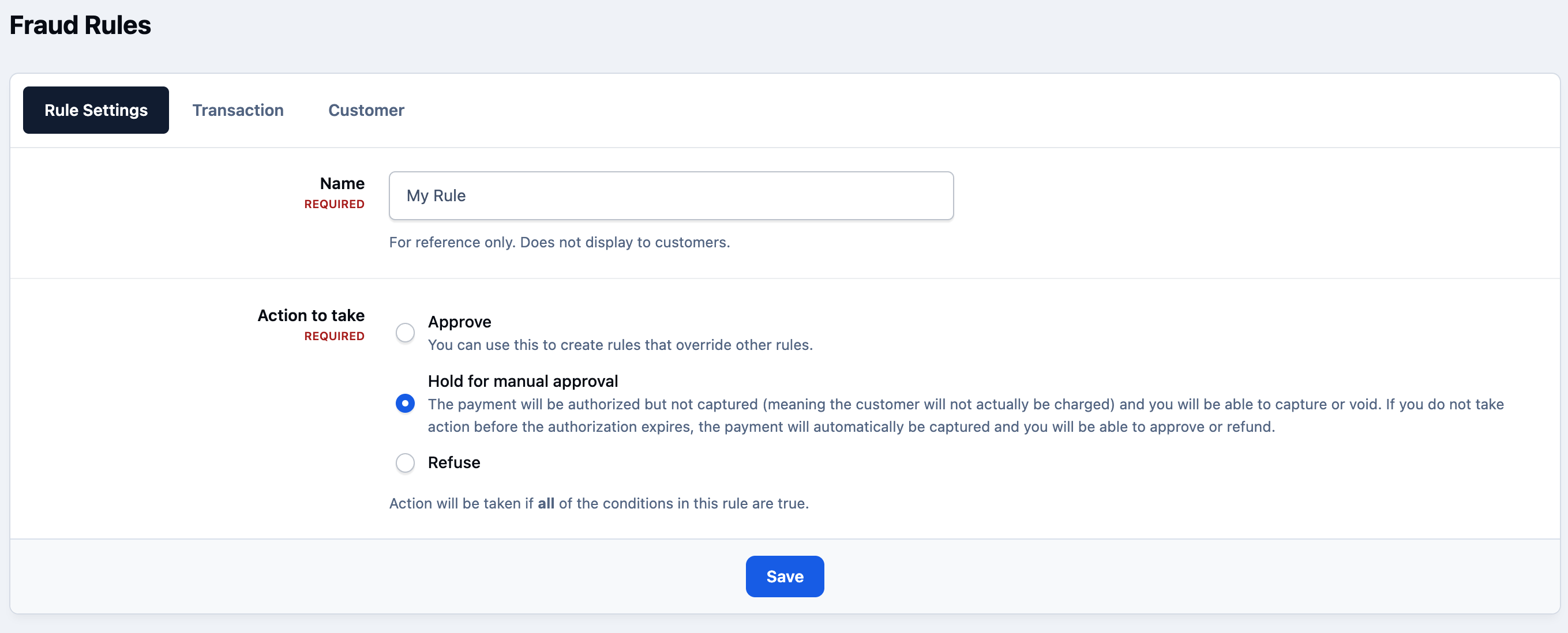The width and height of the screenshot is (1568, 633).
Task: Pick the Refuse radio option
Action: pos(405,463)
